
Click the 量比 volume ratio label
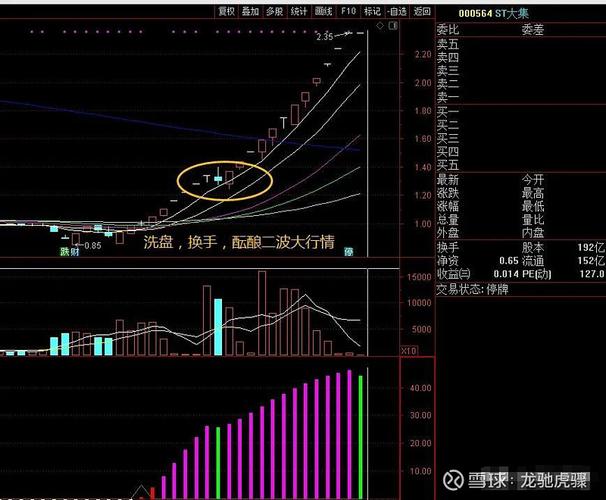tap(533, 219)
